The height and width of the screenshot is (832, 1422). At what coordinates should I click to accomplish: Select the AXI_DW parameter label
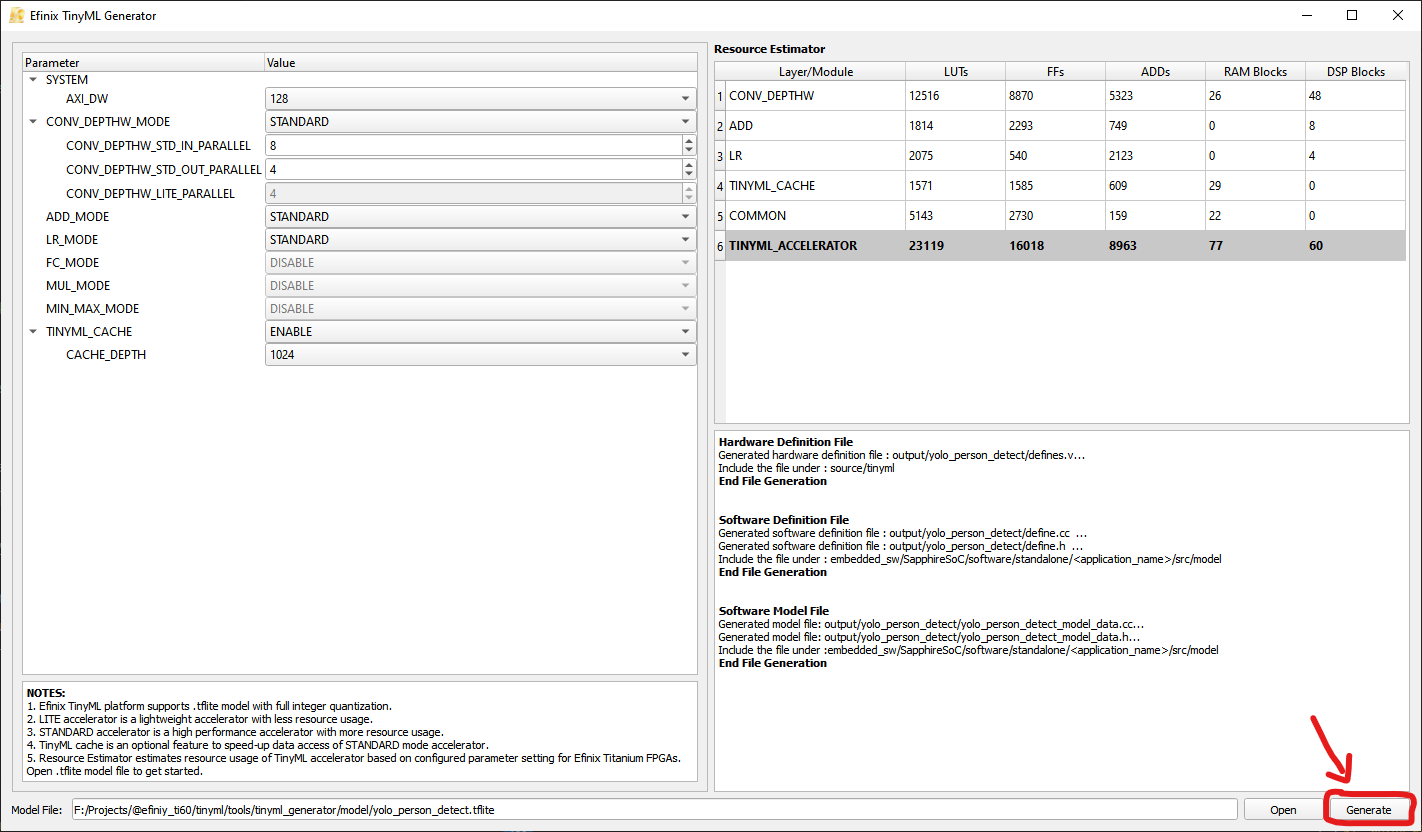pyautogui.click(x=87, y=99)
